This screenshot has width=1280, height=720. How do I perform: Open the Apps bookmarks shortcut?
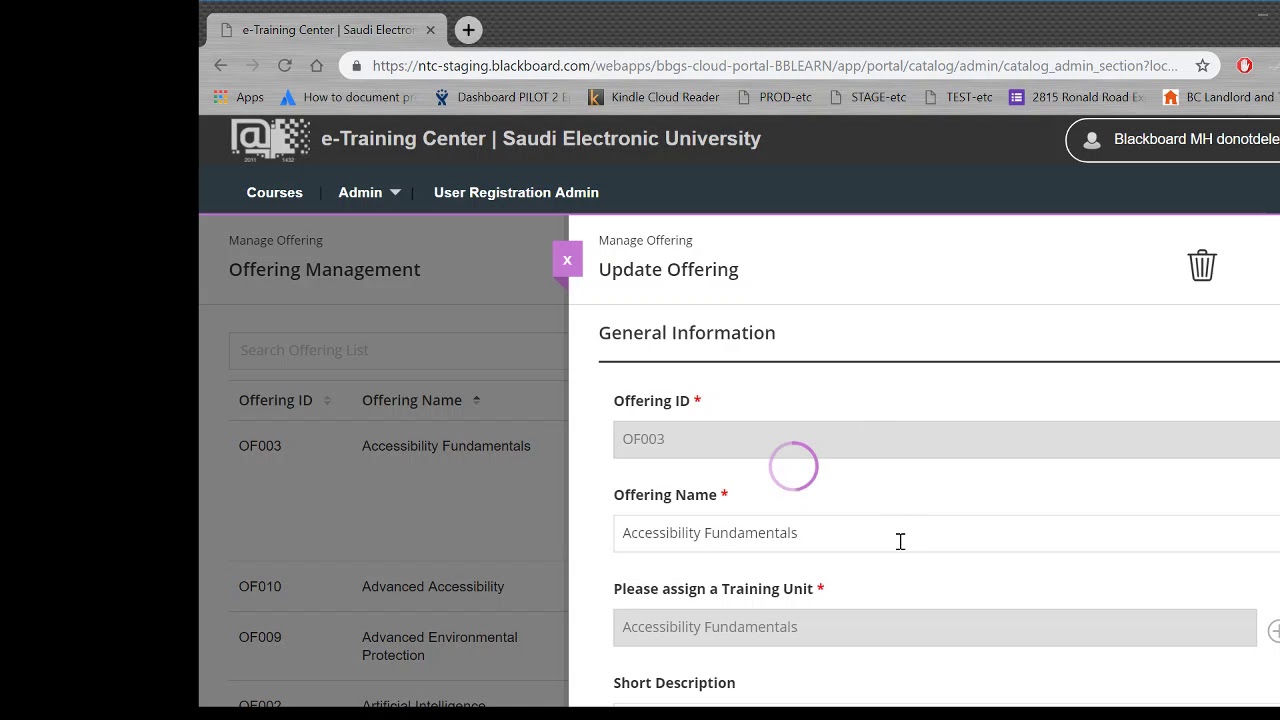pos(239,97)
